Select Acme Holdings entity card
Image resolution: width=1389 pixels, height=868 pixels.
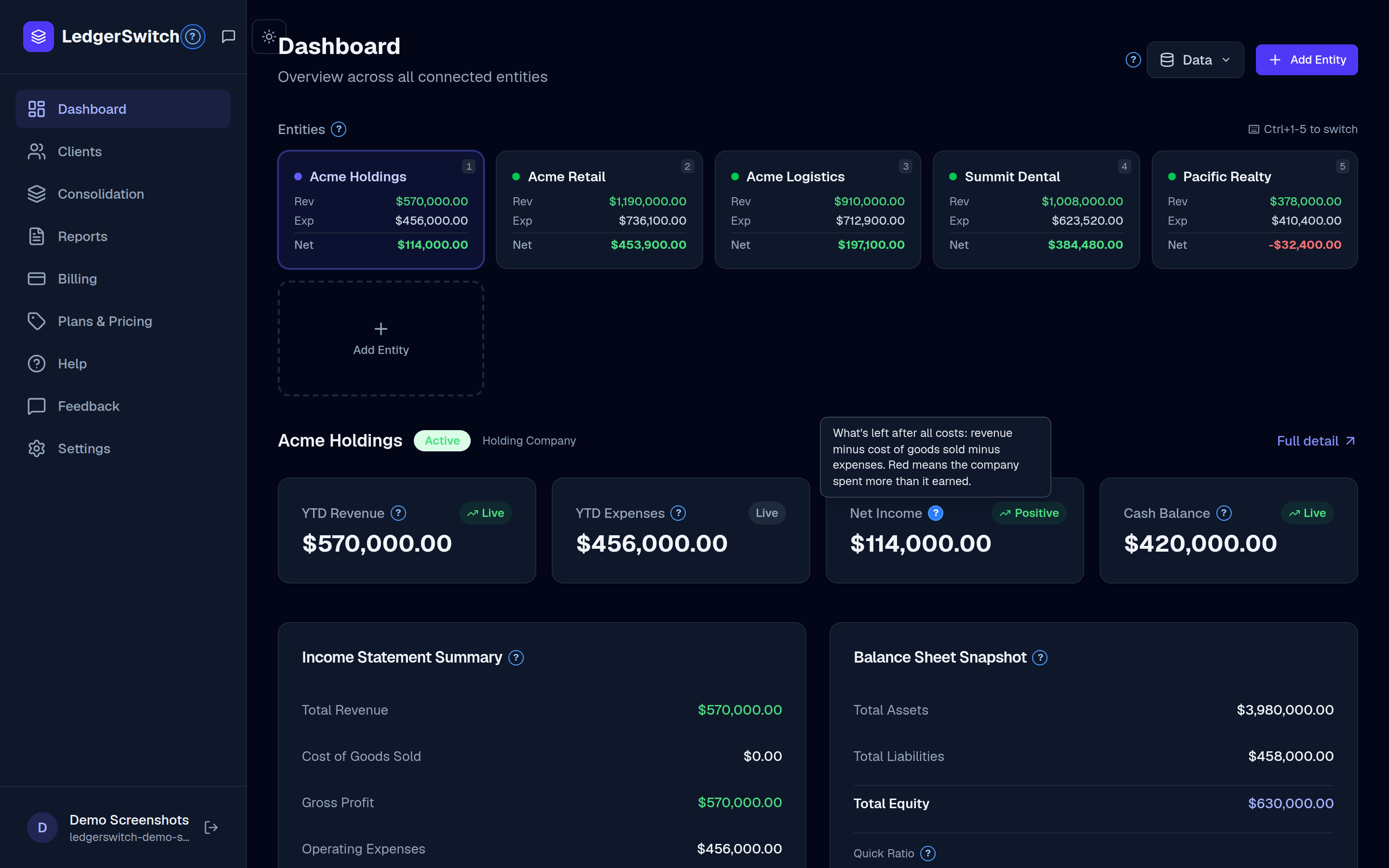381,210
